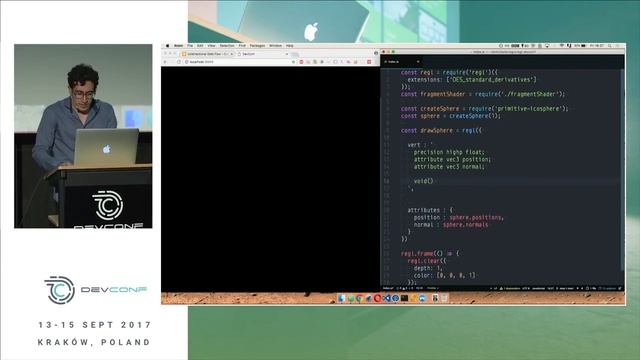Click the black browser page canvas

270,179
